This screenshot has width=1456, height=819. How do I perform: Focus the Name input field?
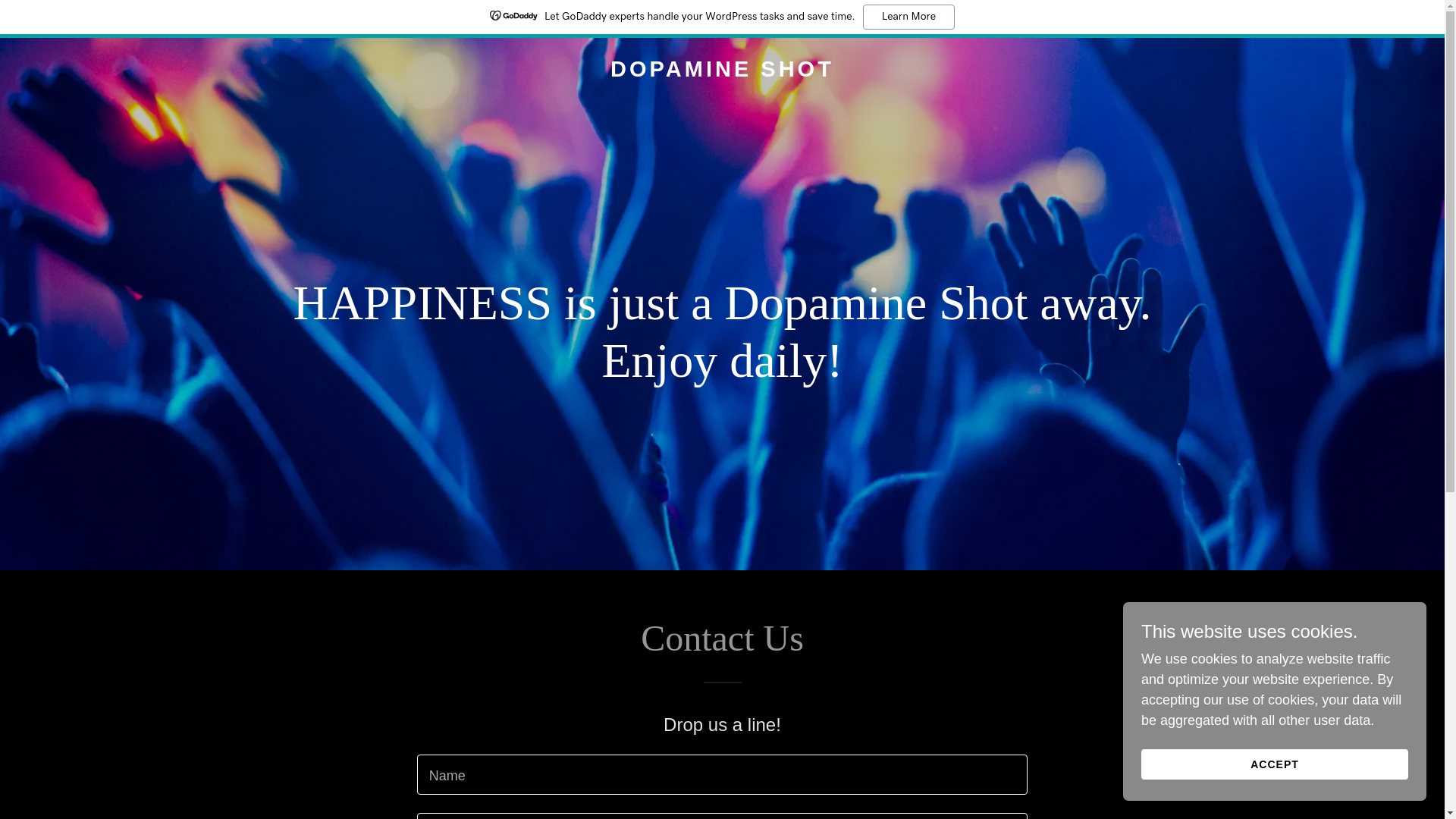pyautogui.click(x=722, y=774)
